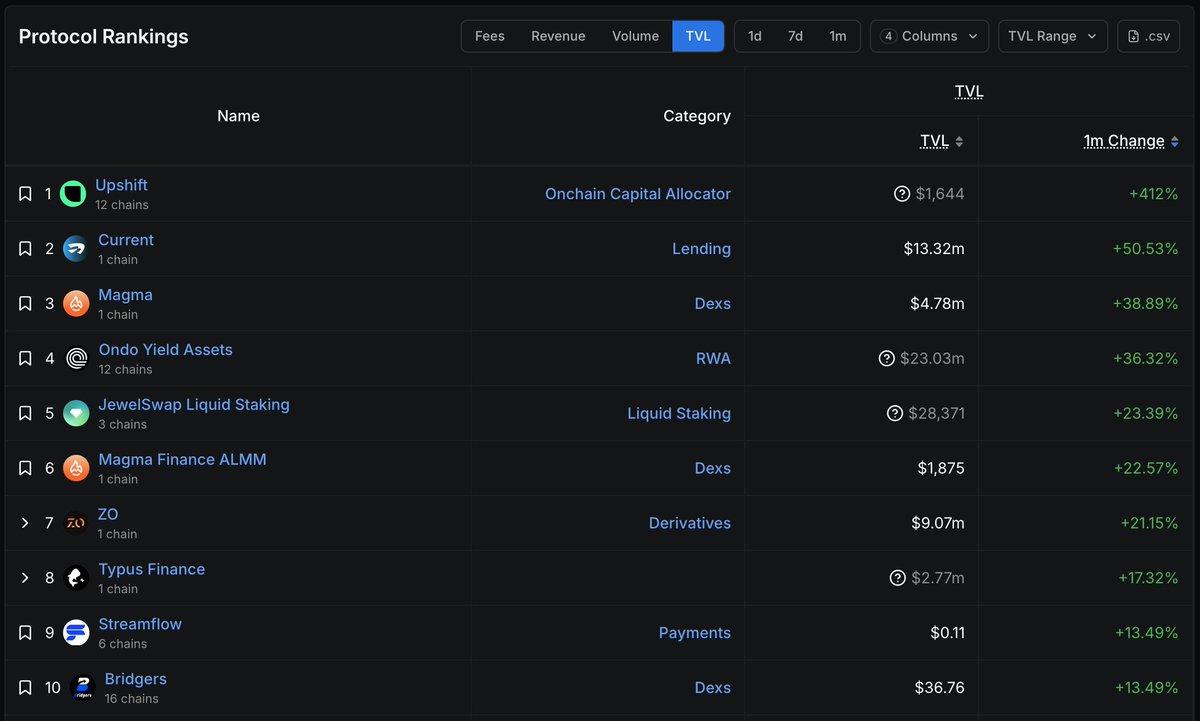This screenshot has width=1200, height=721.
Task: Open the Upshift protocol link
Action: (x=121, y=185)
